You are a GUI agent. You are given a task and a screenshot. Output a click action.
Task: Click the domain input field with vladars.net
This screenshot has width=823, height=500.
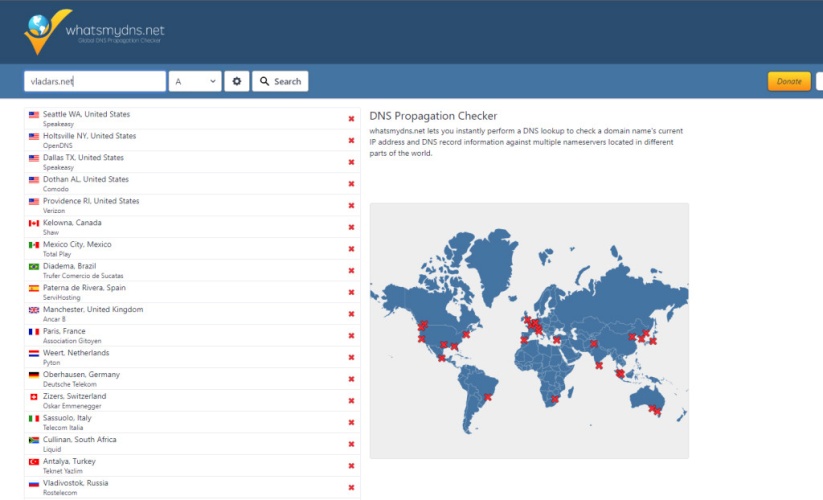[x=95, y=81]
